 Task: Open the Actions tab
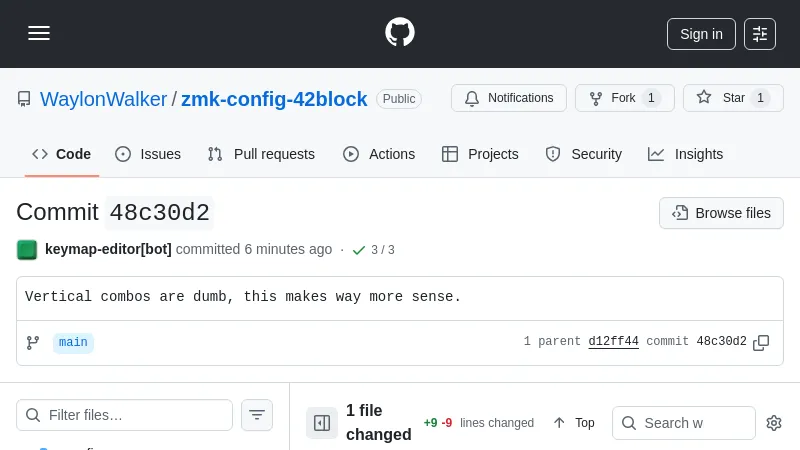tap(379, 154)
